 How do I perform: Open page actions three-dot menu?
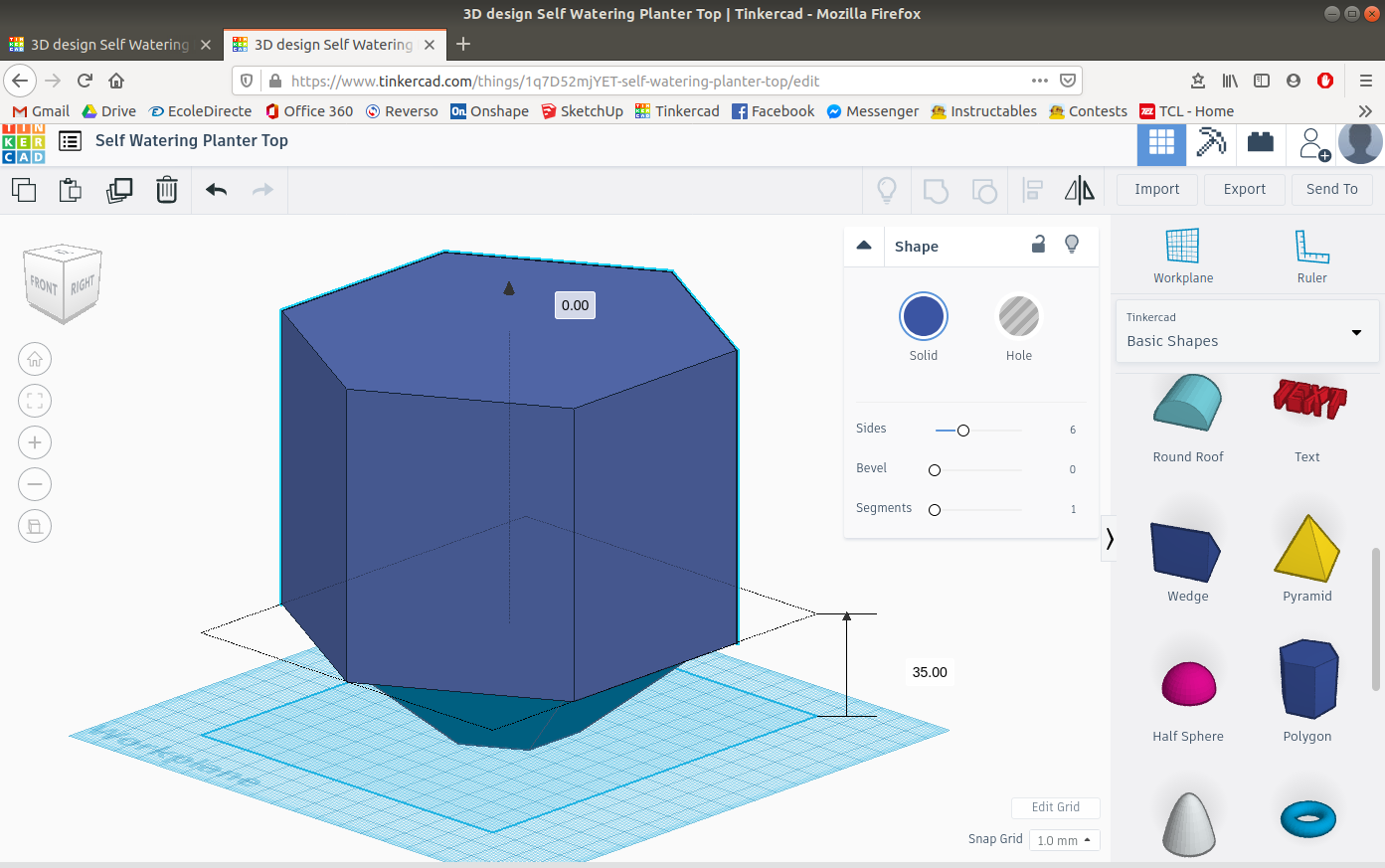(x=1040, y=81)
